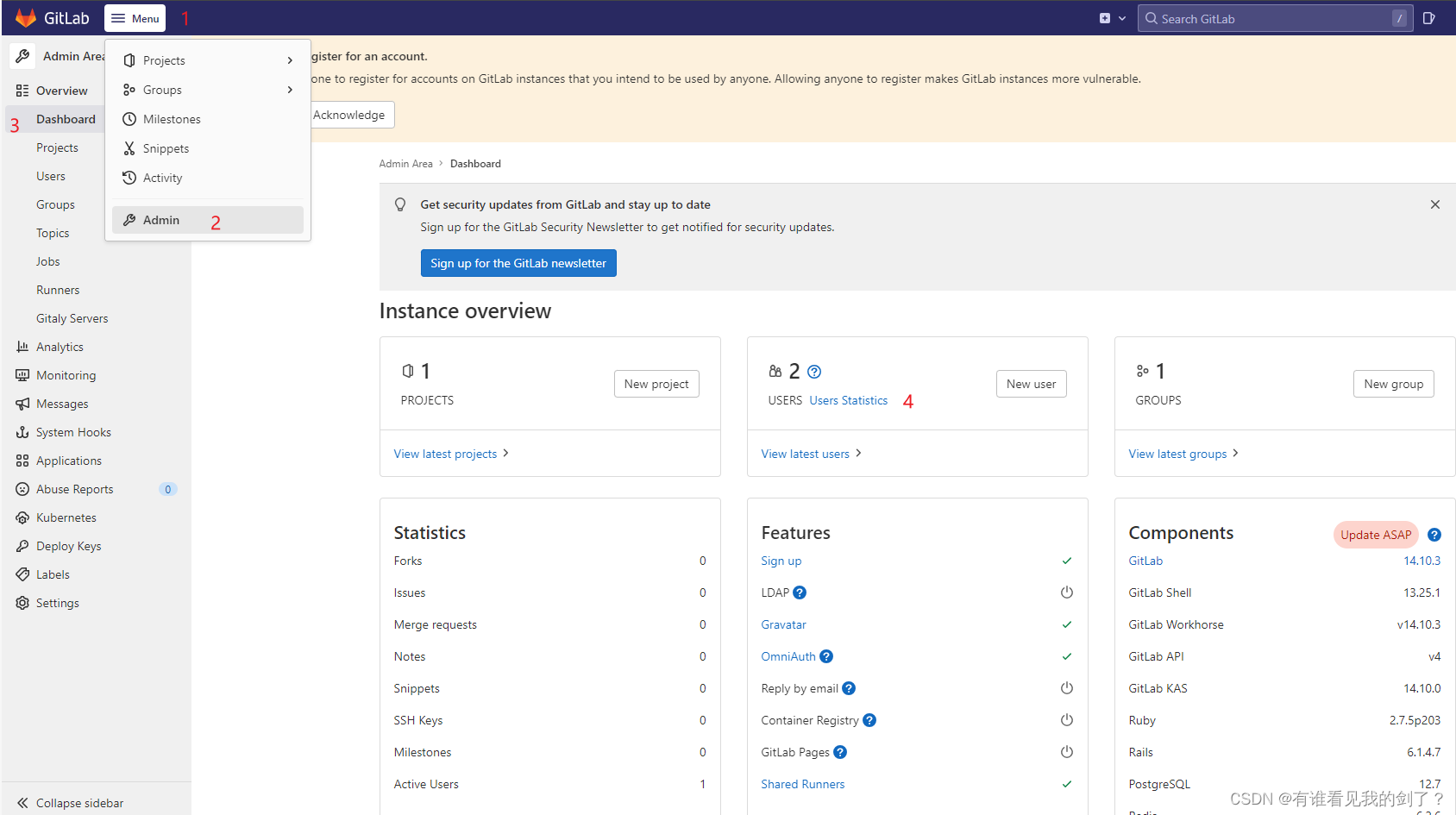This screenshot has width=1456, height=815.
Task: Click the Milestones clock icon in menu
Action: pyautogui.click(x=129, y=119)
